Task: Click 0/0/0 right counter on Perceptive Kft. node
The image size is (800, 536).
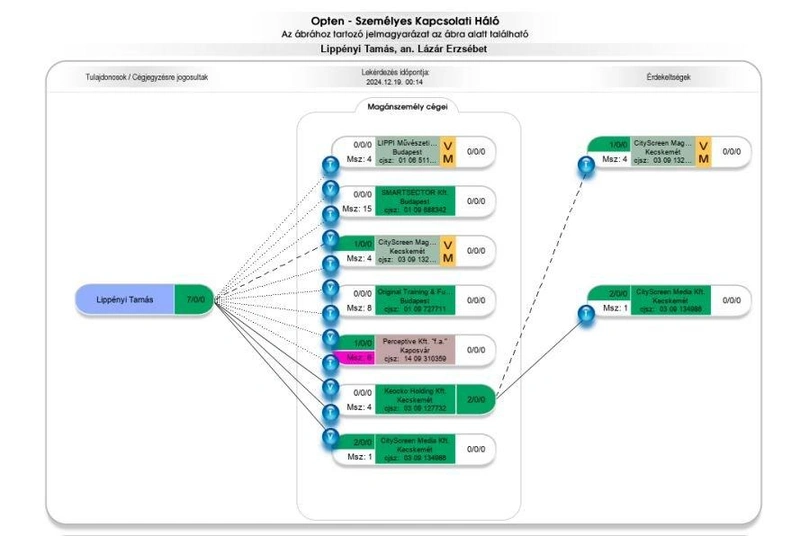Action: tap(476, 350)
